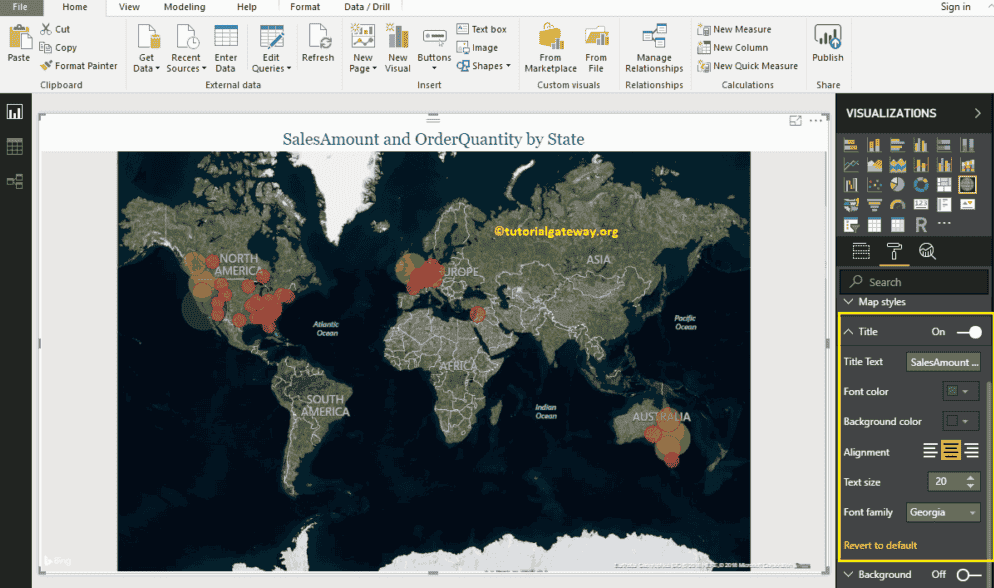The width and height of the screenshot is (994, 588).
Task: Enable the Background toggle switch
Action: (x=968, y=574)
